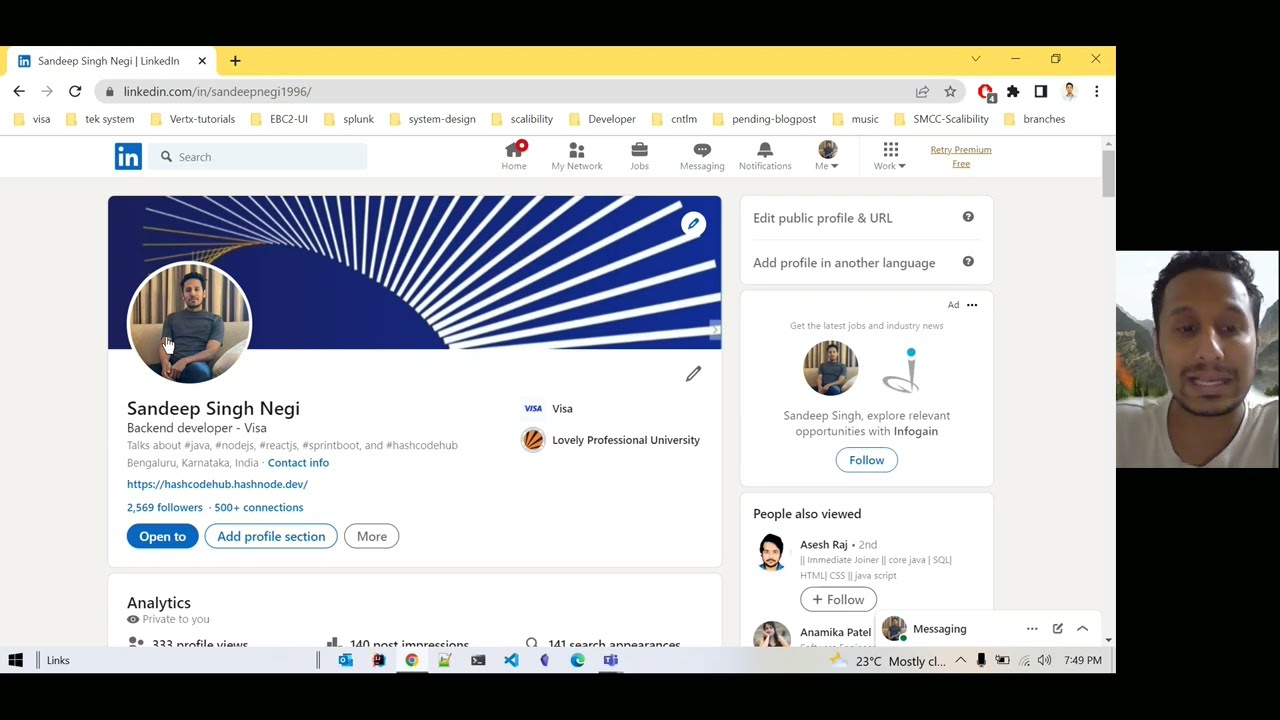Open help icon beside Add profile language
The image size is (1280, 720).
click(968, 262)
